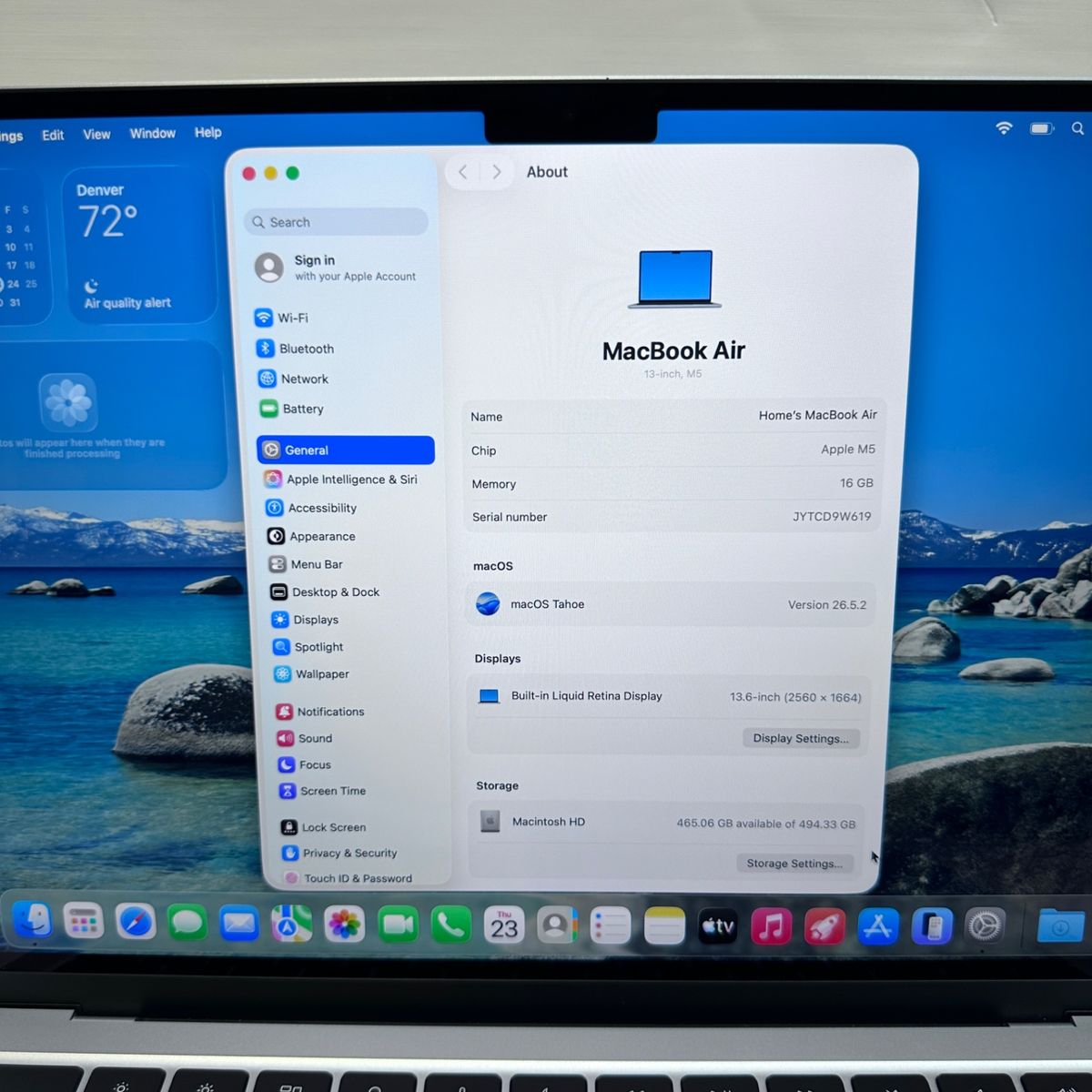Open the Notifications settings
The height and width of the screenshot is (1092, 1092).
coord(320,712)
